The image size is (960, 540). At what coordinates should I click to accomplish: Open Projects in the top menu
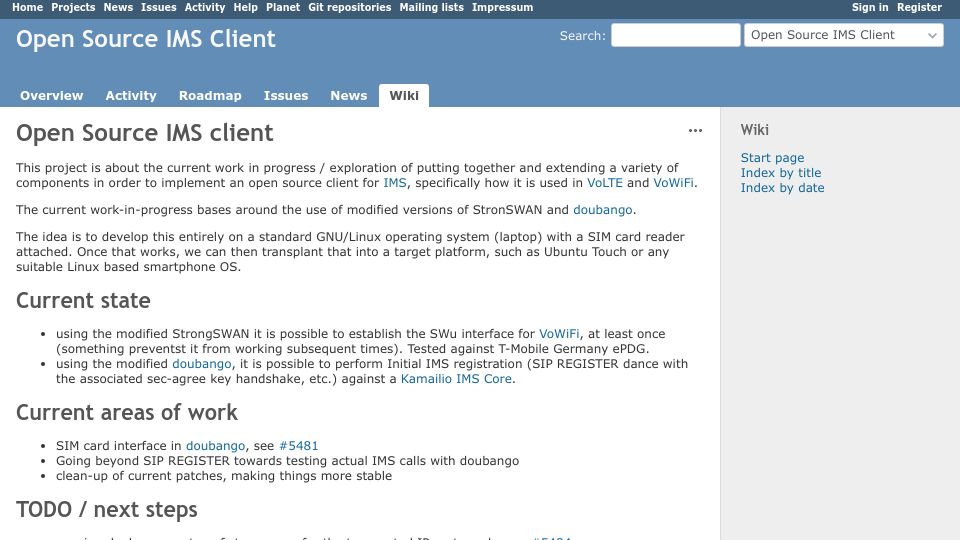73,7
